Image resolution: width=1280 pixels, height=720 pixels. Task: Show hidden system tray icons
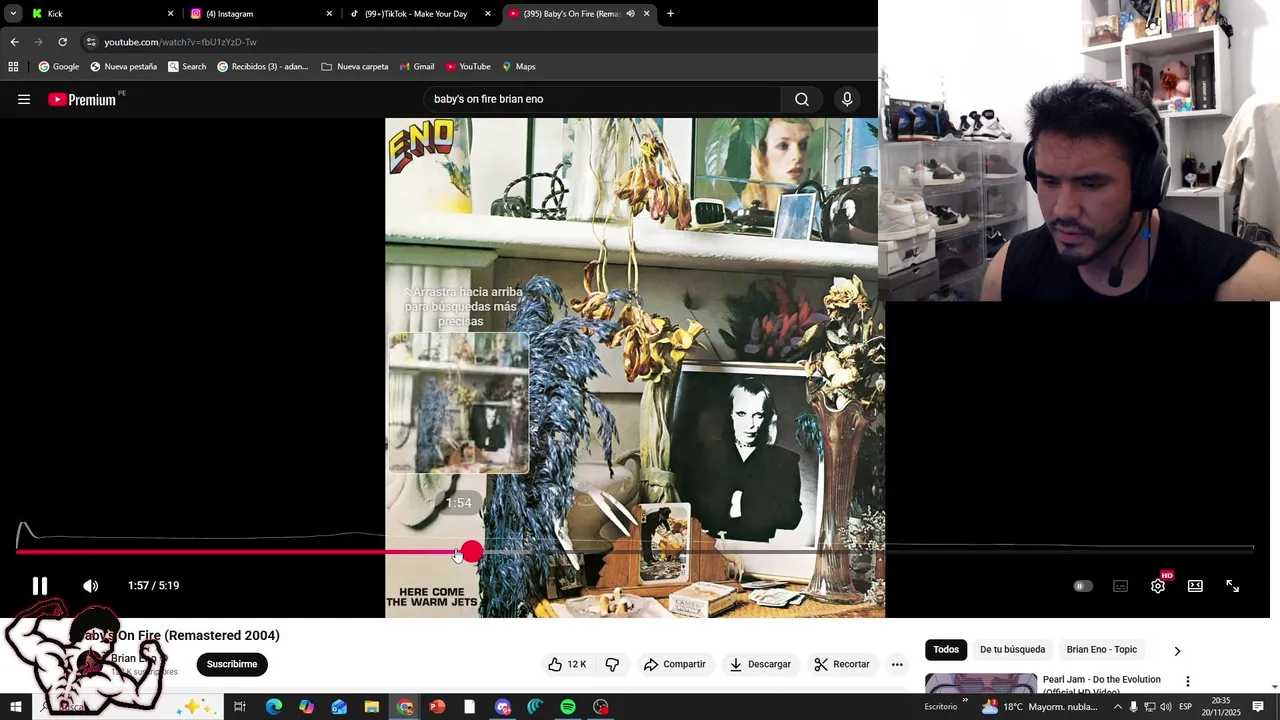1118,707
